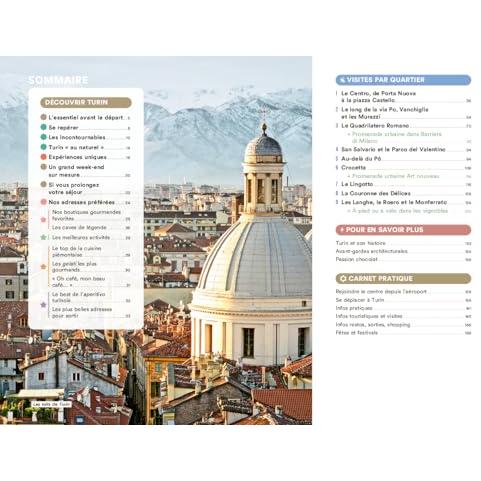Click the Les toits de Turin caption

[51, 404]
